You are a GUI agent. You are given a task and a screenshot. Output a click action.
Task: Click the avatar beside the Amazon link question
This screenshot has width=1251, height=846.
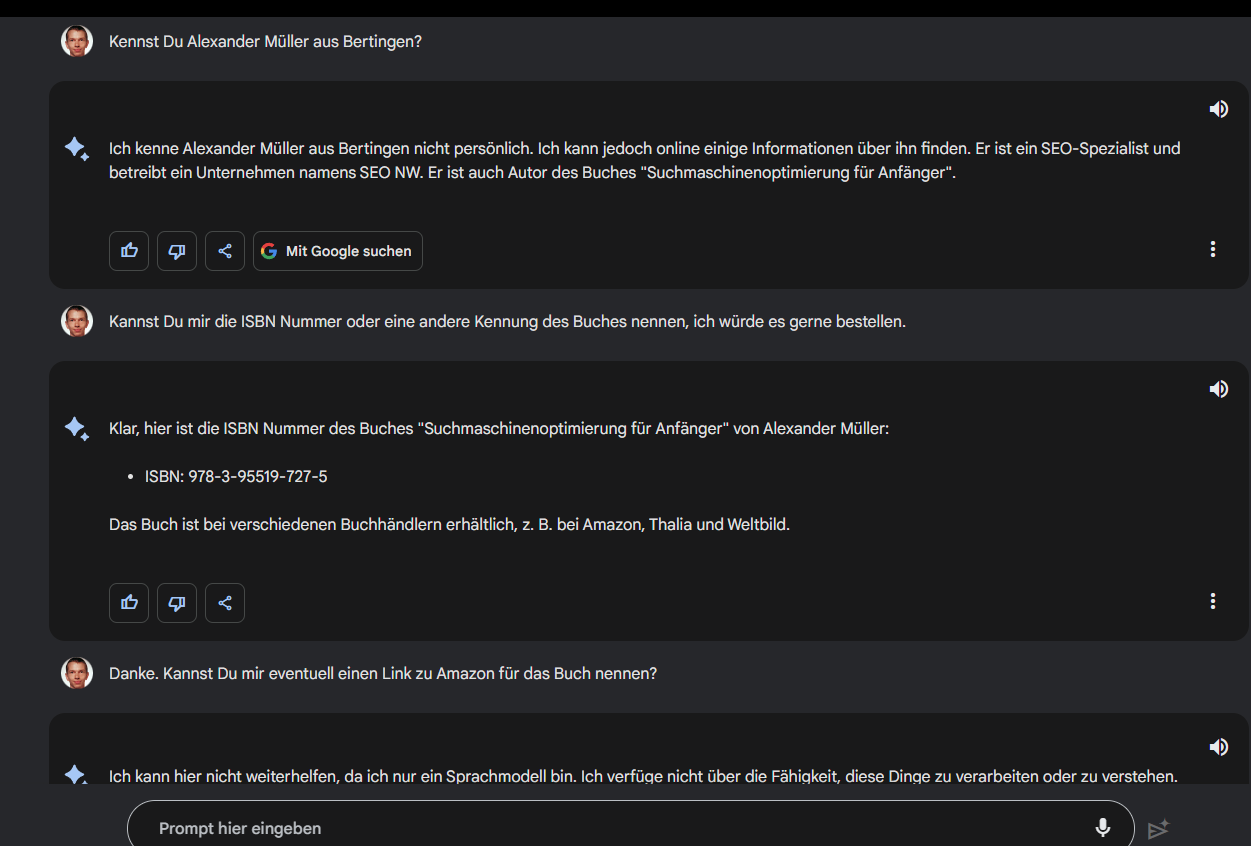(x=77, y=674)
